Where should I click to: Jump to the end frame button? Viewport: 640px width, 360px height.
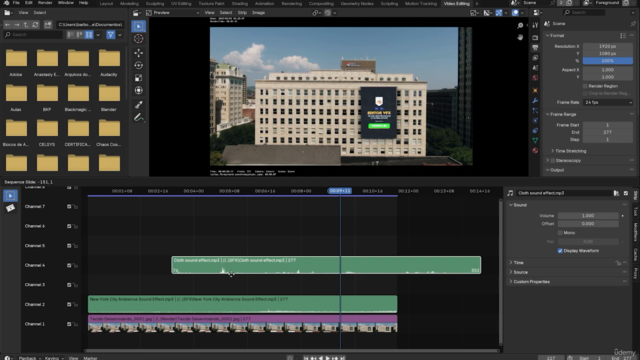pos(342,358)
